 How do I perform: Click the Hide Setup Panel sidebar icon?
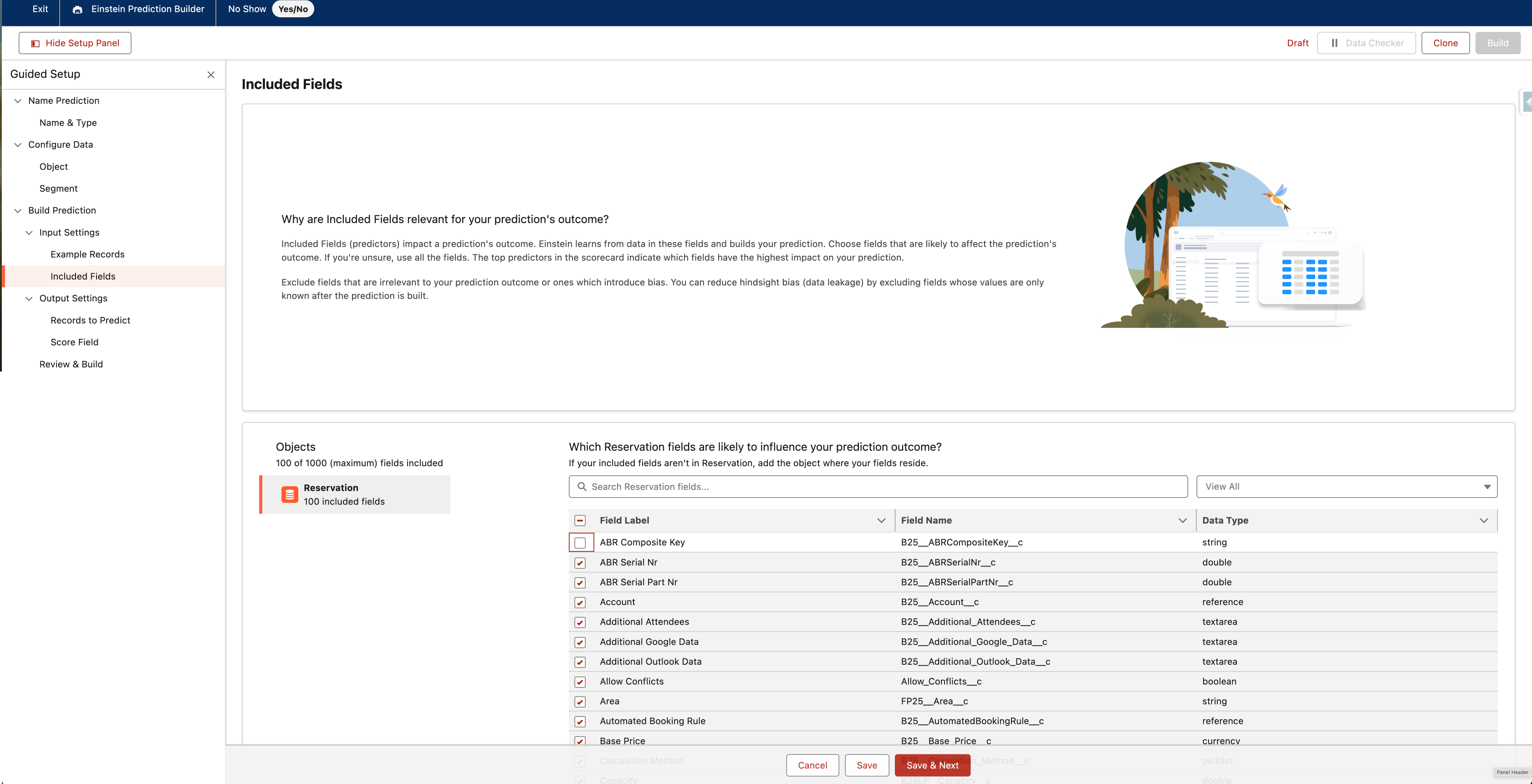pos(36,43)
